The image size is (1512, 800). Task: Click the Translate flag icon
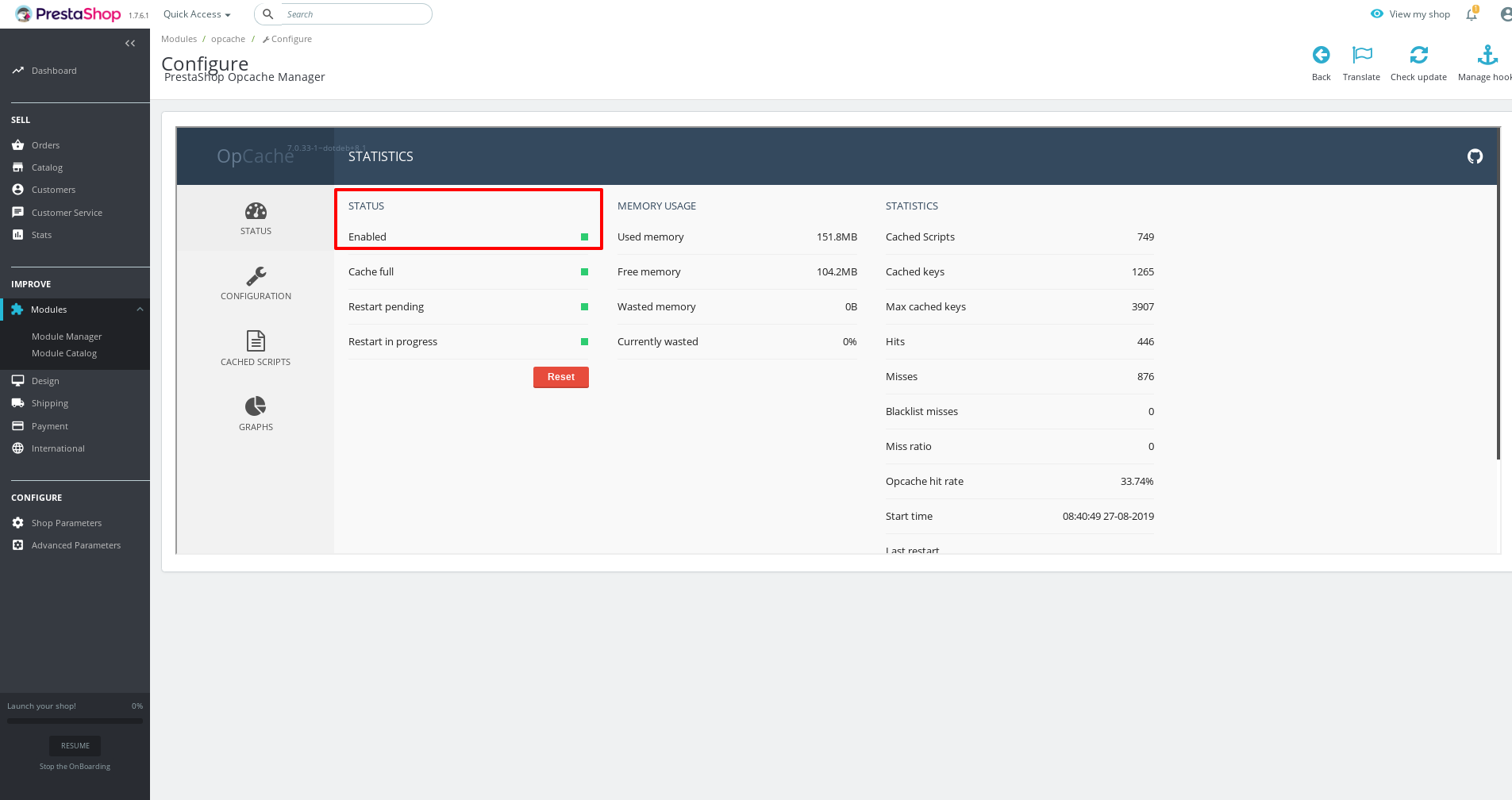point(1362,55)
